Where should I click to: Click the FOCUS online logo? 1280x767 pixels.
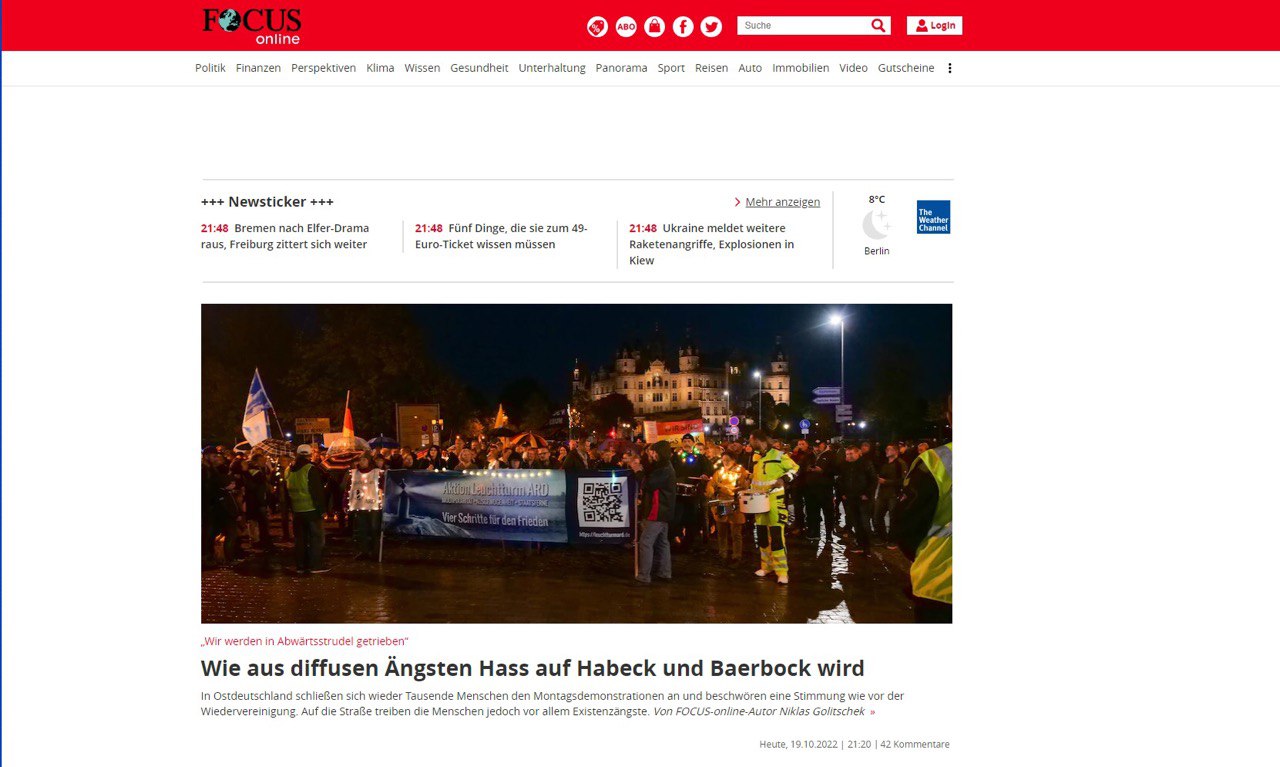(x=252, y=25)
